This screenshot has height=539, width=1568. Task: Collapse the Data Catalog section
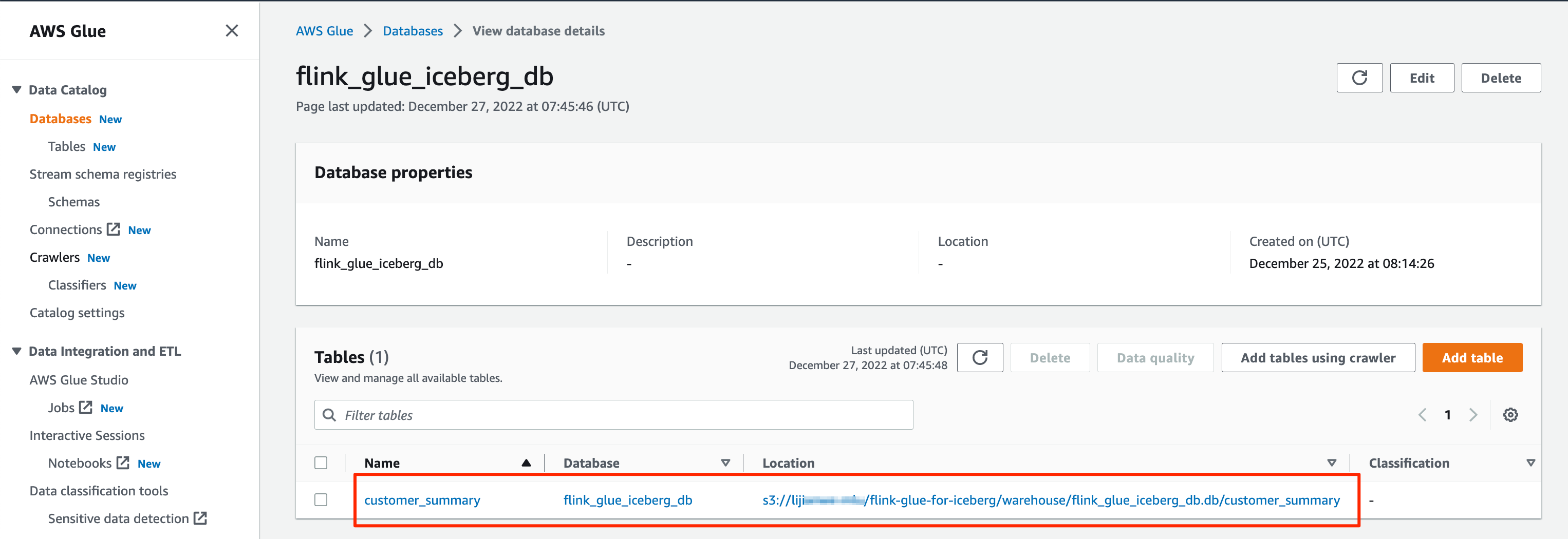(16, 90)
